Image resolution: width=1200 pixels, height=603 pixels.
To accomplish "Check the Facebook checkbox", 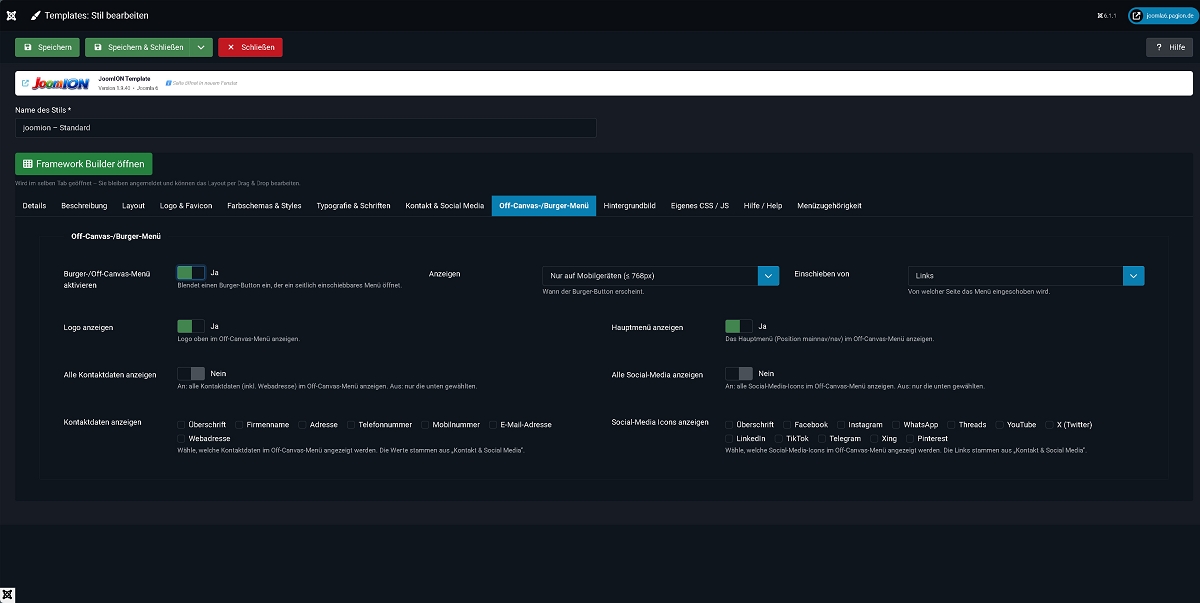I will coord(787,425).
